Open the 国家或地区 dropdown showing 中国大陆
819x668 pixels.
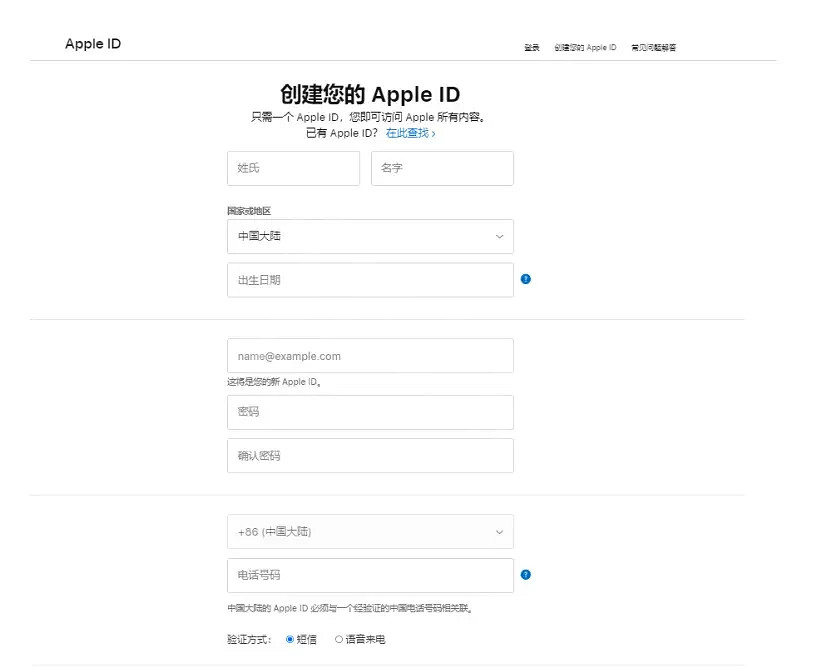pyautogui.click(x=370, y=236)
